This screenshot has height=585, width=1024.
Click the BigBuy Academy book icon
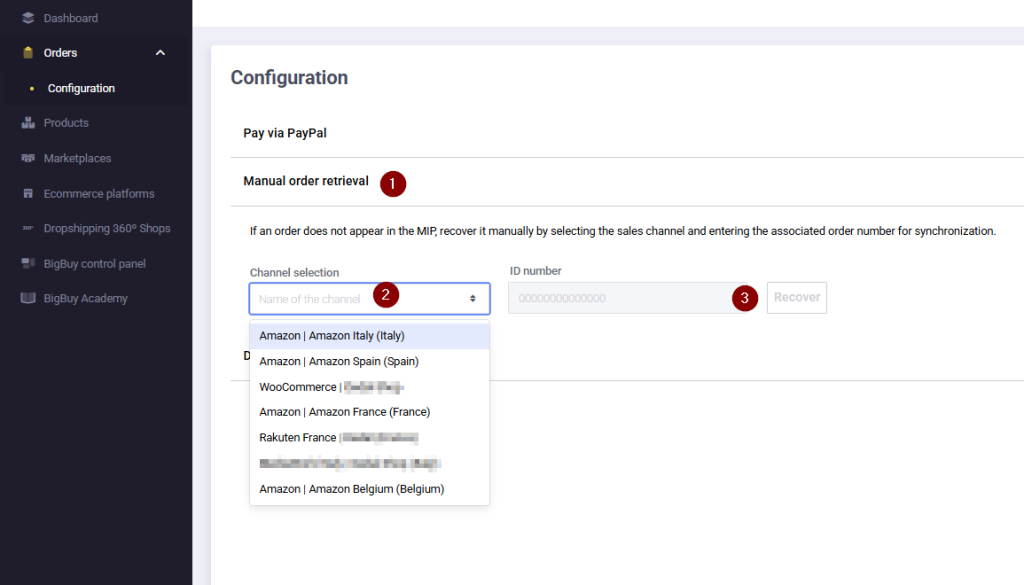click(x=28, y=299)
